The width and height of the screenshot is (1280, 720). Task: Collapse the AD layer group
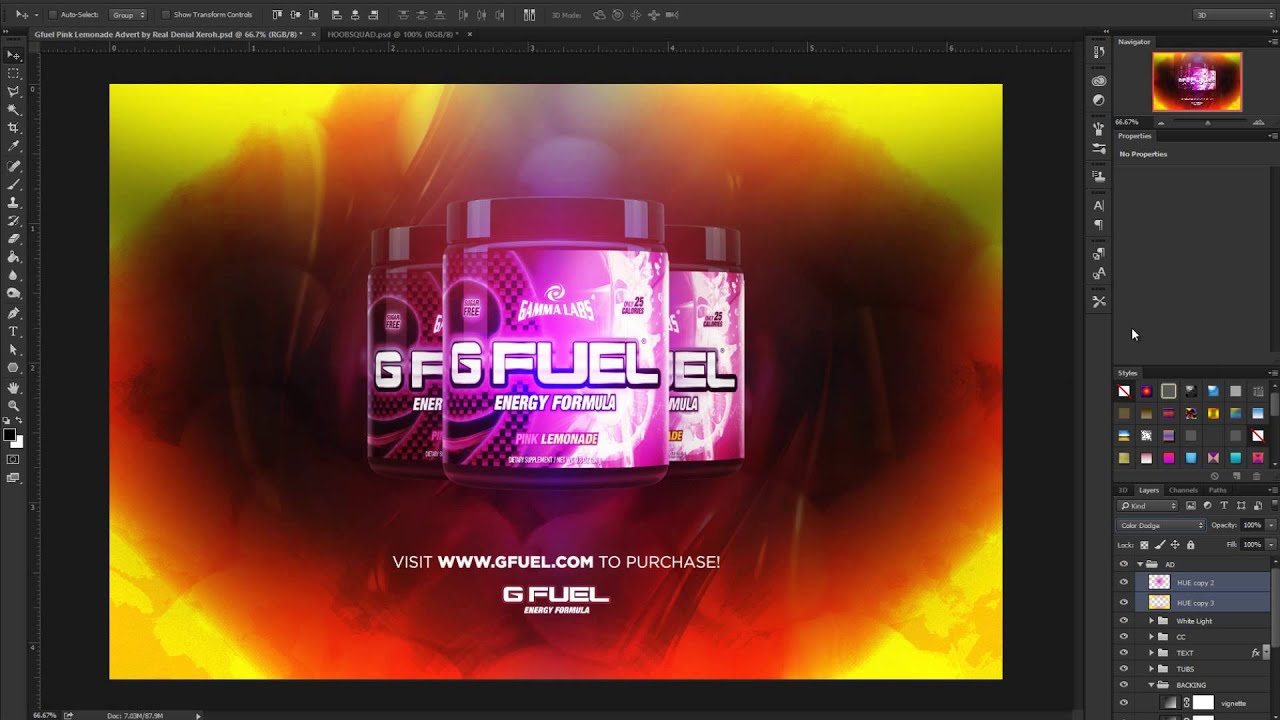point(1140,564)
